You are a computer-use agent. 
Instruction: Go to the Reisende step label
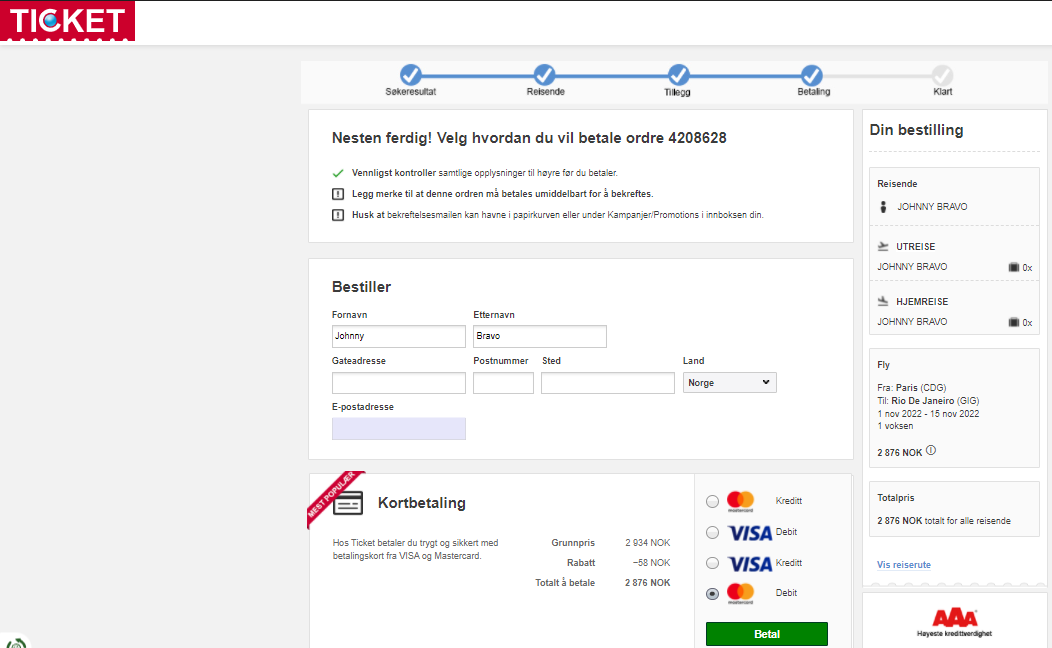coord(545,92)
